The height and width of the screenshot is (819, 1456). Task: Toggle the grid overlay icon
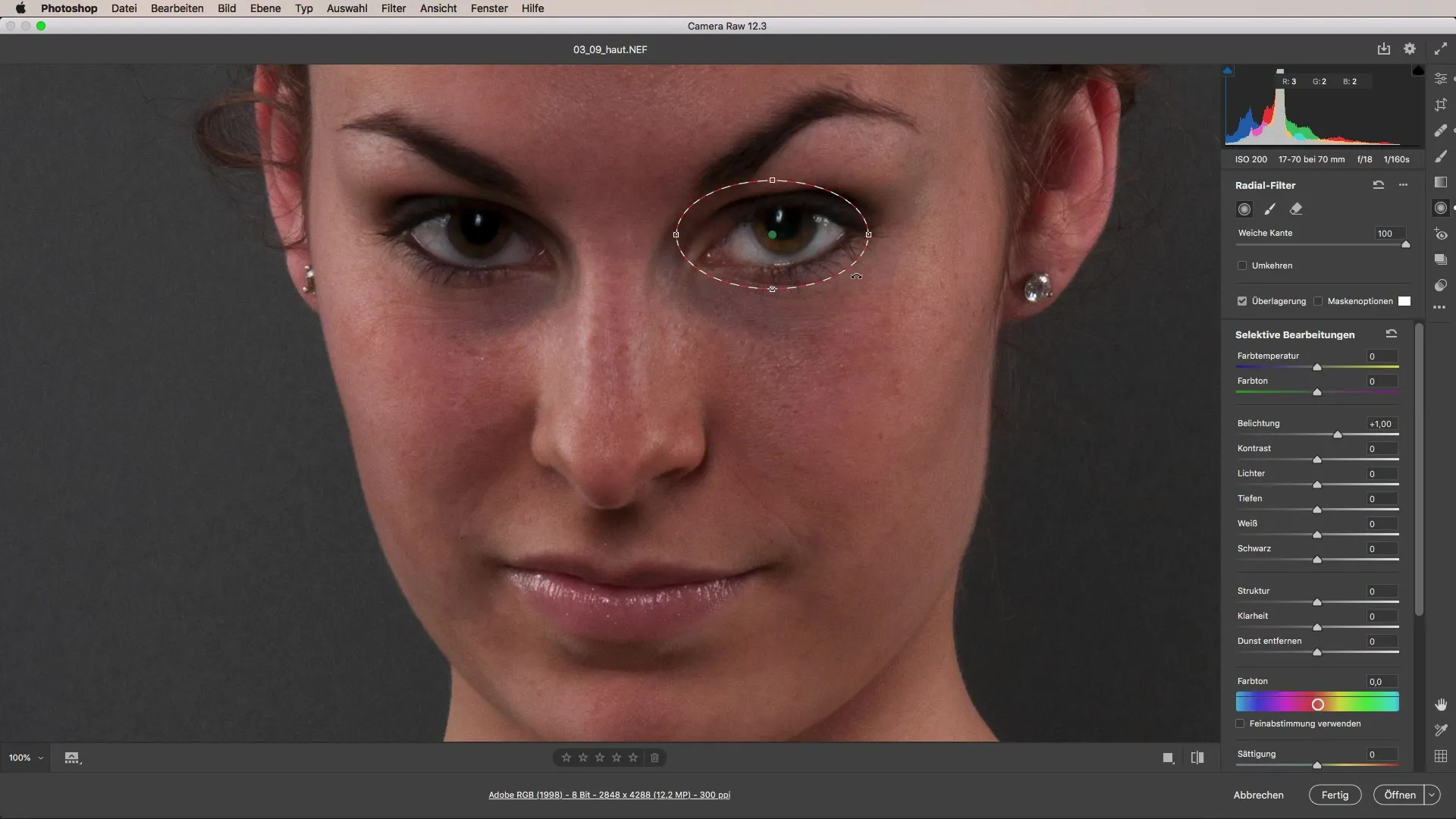point(1441,756)
